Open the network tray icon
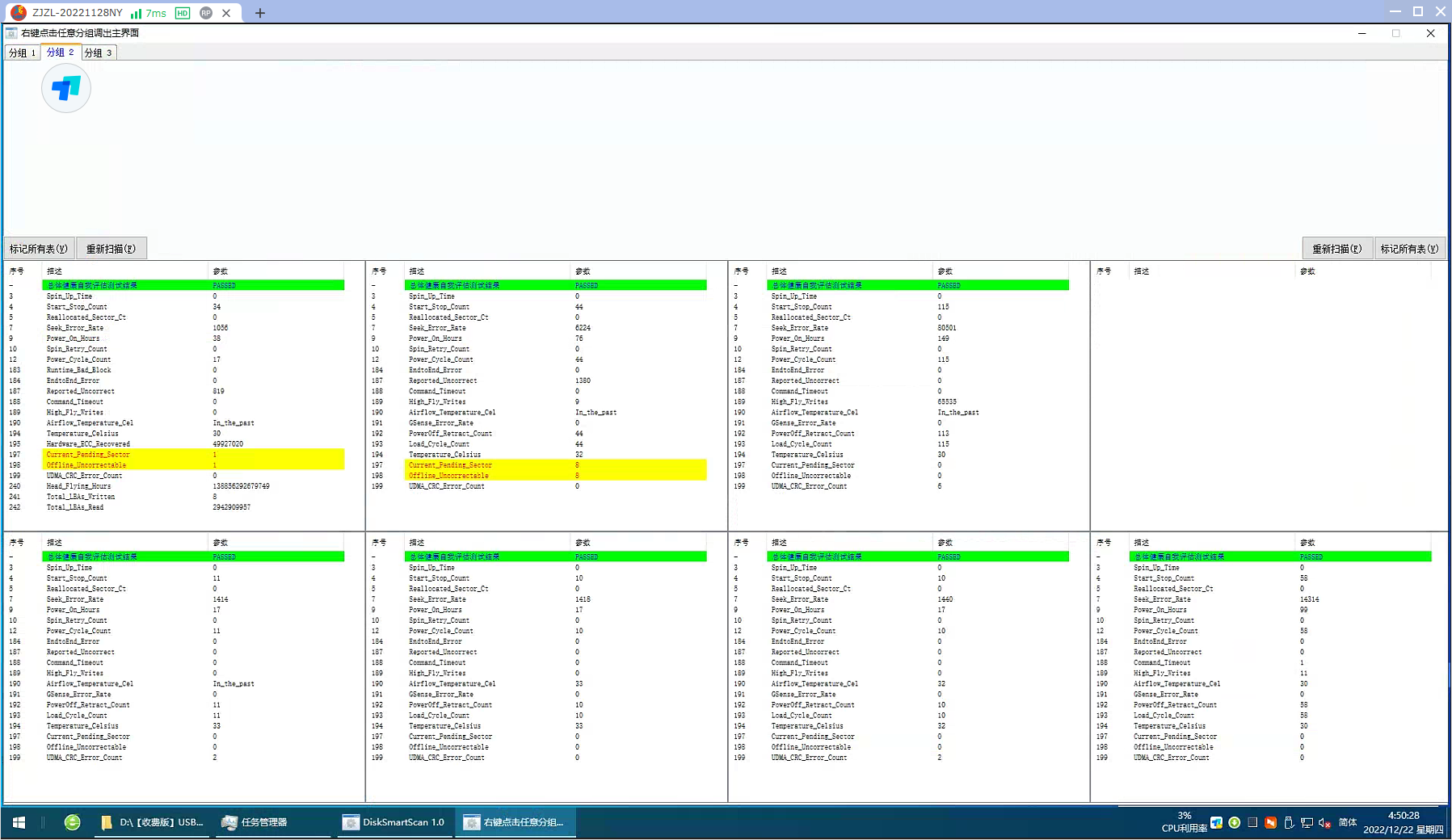Image resolution: width=1452 pixels, height=840 pixels. 1307,823
